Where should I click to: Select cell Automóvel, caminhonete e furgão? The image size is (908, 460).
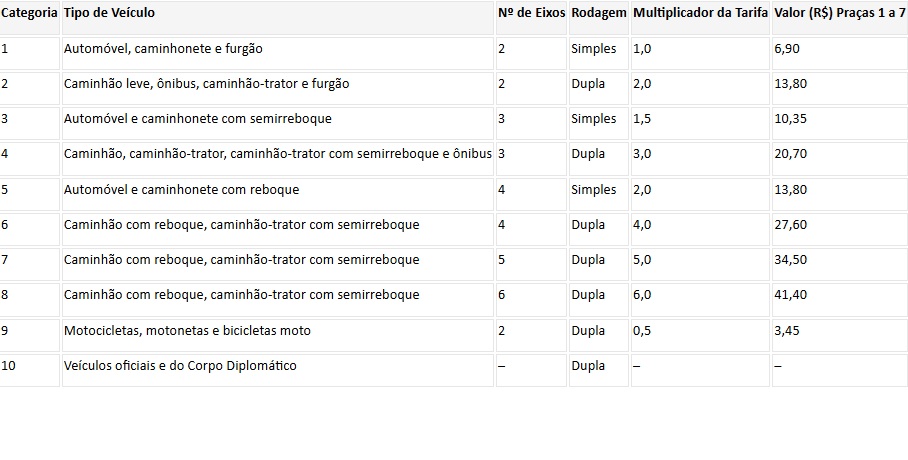277,53
